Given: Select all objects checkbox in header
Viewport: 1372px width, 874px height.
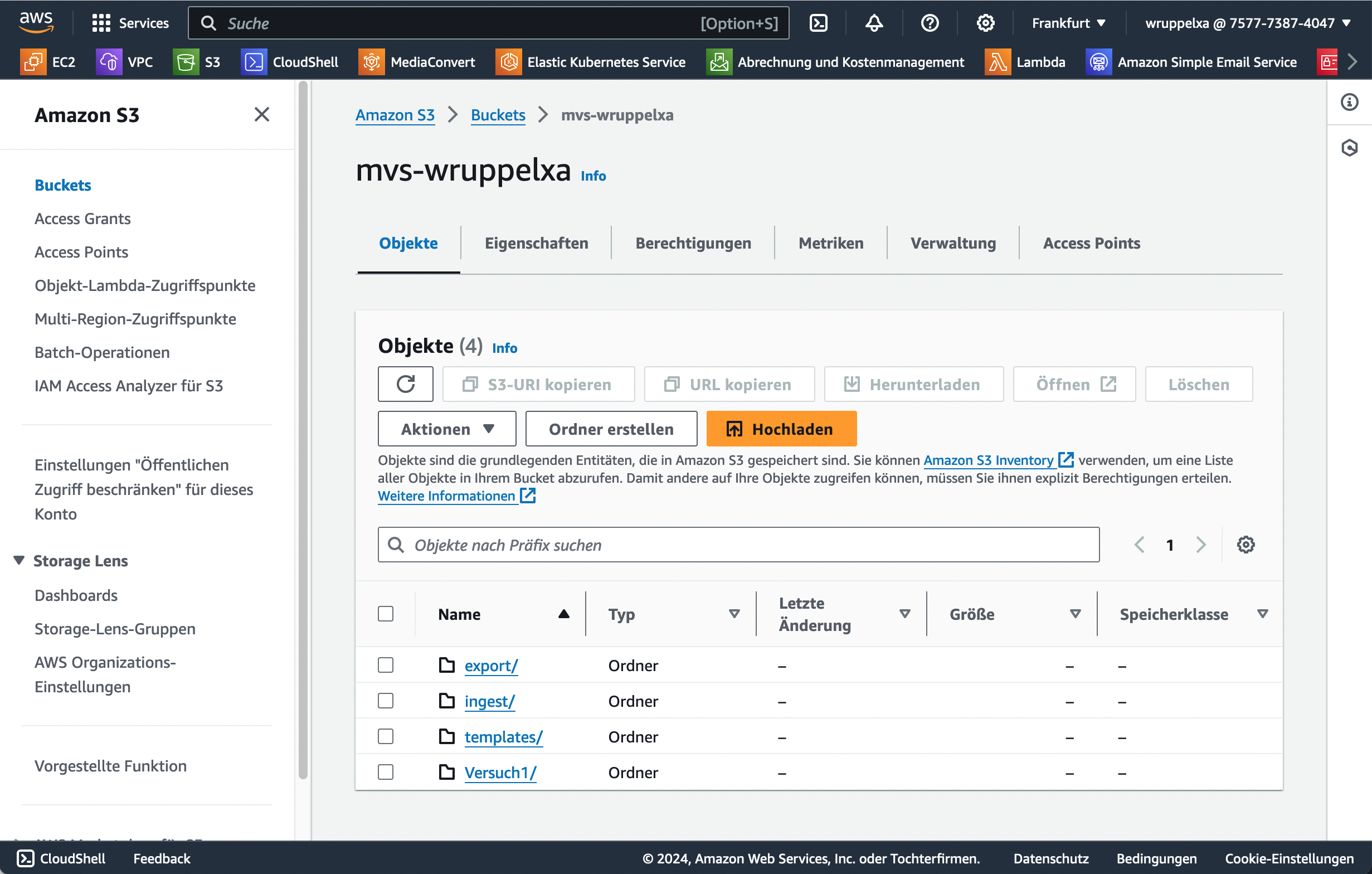Looking at the screenshot, I should [x=386, y=614].
